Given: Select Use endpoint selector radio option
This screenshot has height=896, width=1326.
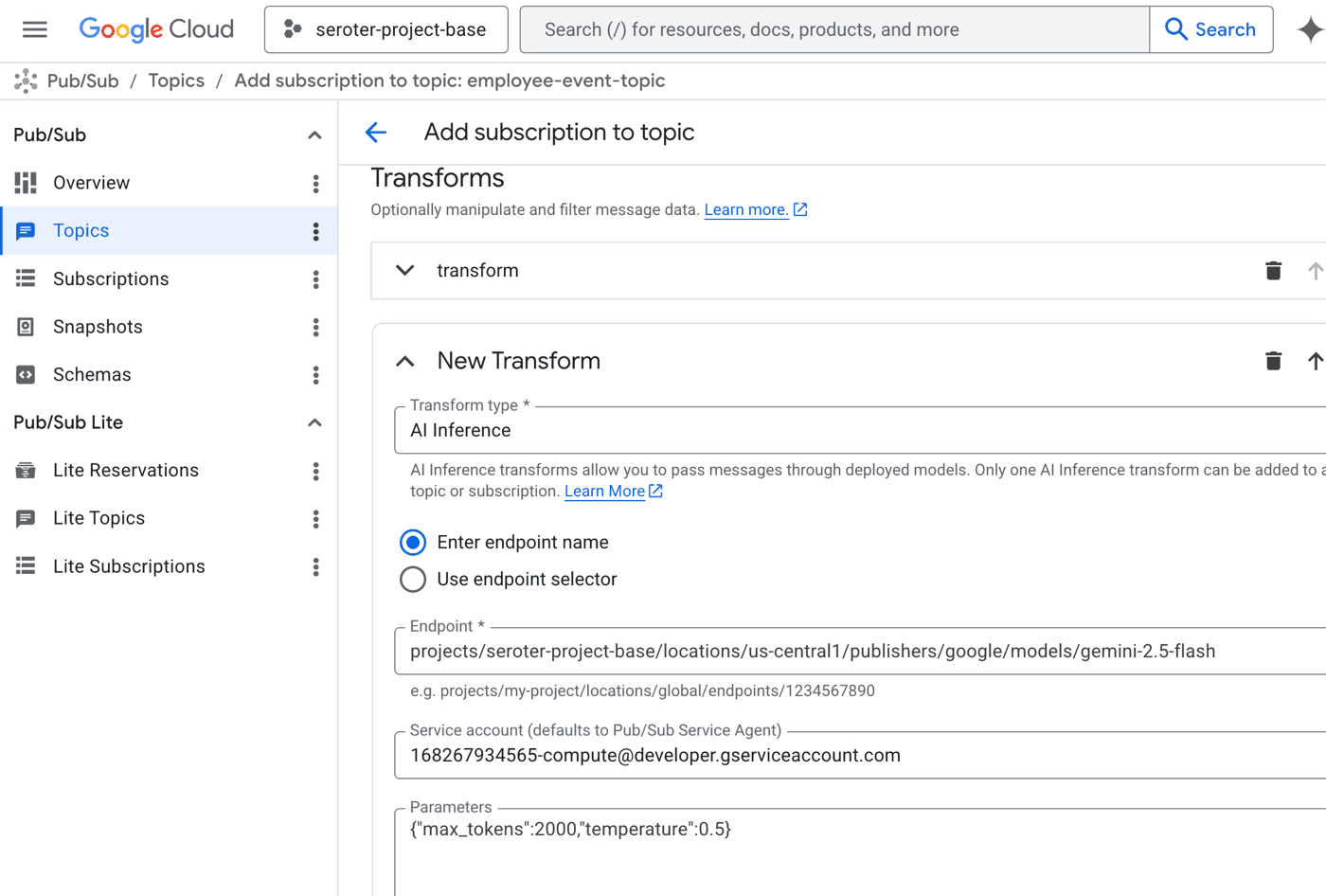Looking at the screenshot, I should pos(413,580).
